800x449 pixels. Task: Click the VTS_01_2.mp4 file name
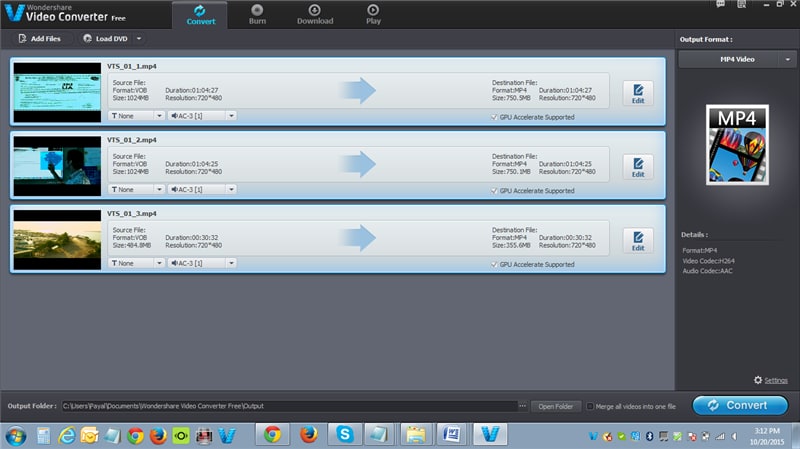tap(132, 140)
